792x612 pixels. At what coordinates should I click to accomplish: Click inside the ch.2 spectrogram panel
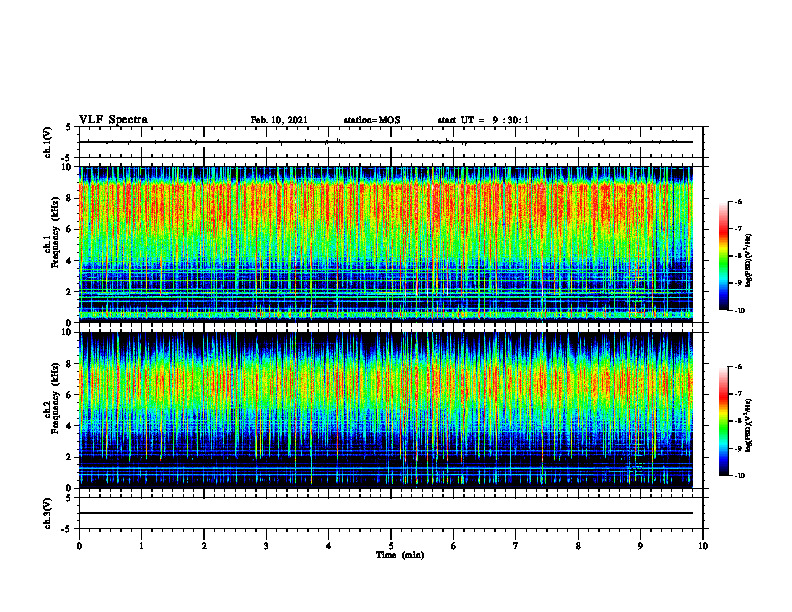[x=386, y=410]
